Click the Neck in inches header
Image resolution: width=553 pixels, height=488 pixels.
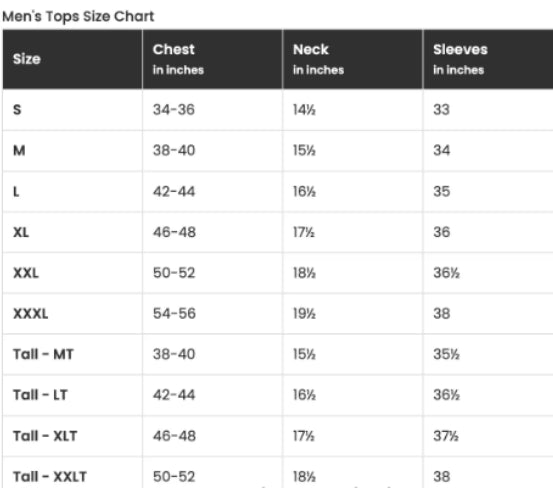pyautogui.click(x=318, y=59)
